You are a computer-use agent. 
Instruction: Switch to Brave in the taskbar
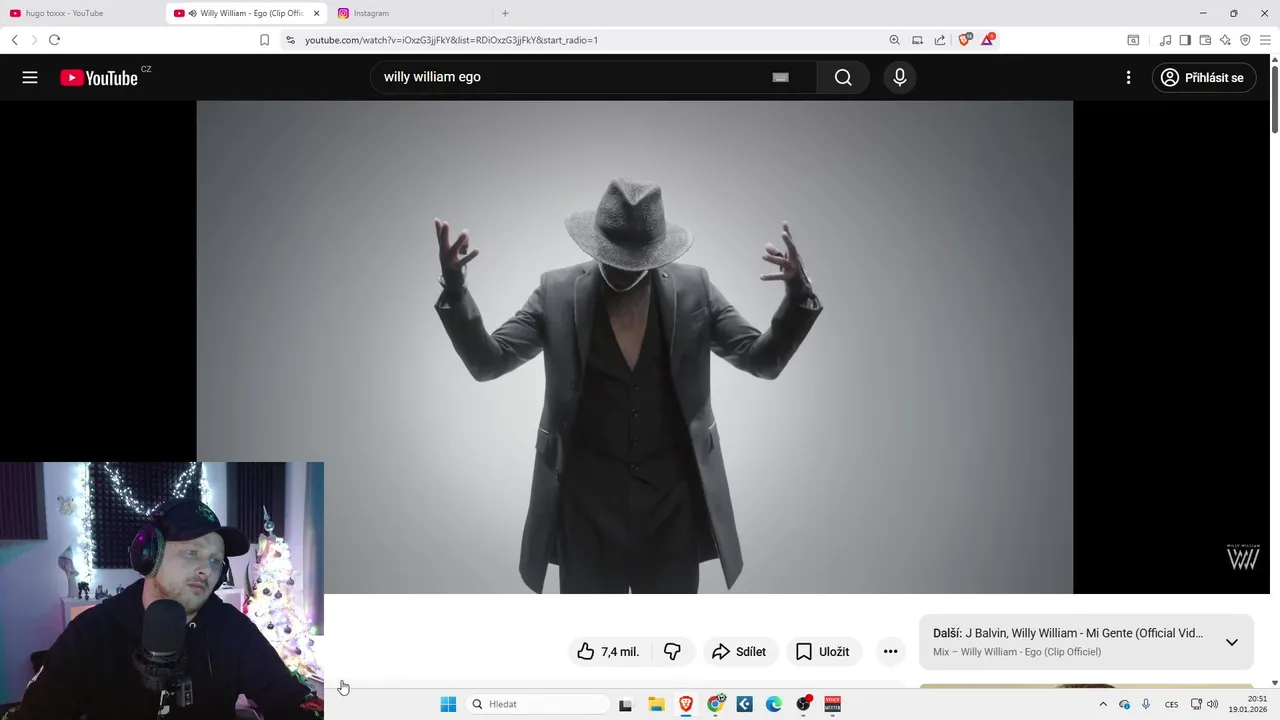click(686, 704)
